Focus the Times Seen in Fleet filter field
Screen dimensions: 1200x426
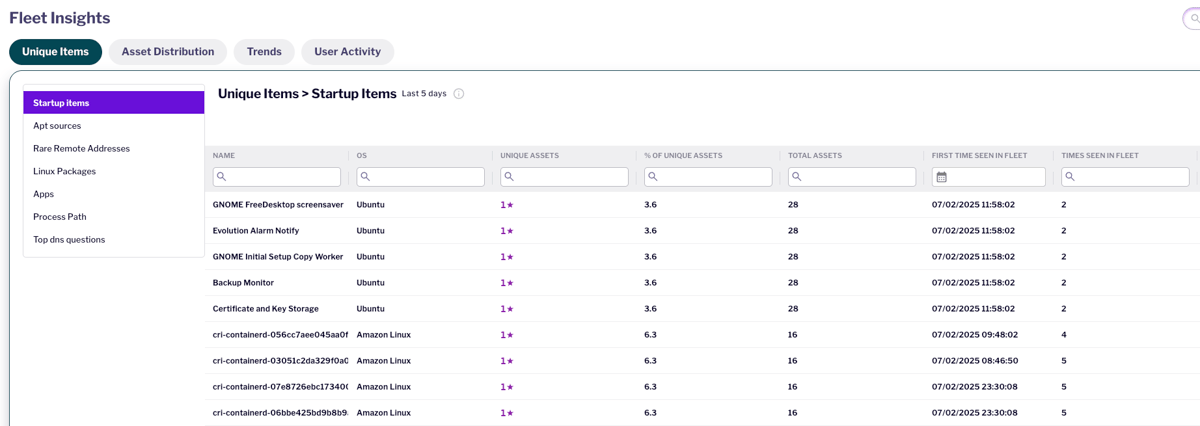[1126, 177]
